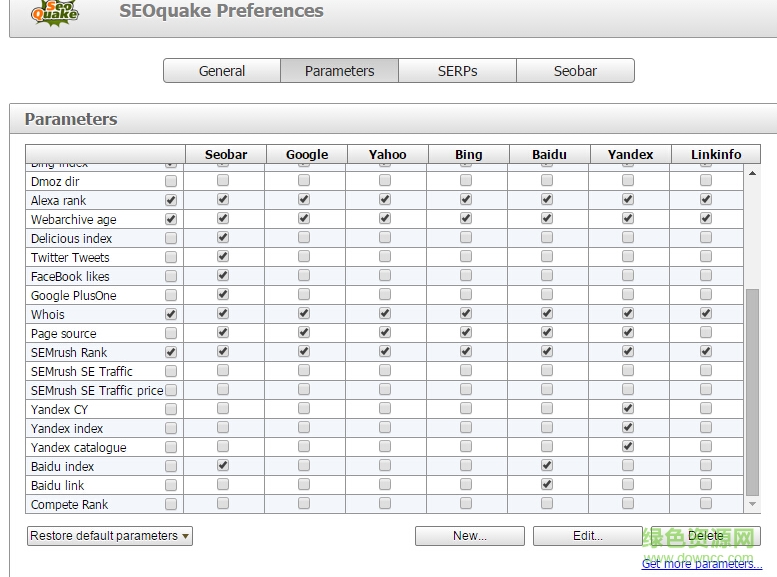This screenshot has width=777, height=577.
Task: Uncheck Alexa rank main checkbox
Action: pyautogui.click(x=171, y=201)
